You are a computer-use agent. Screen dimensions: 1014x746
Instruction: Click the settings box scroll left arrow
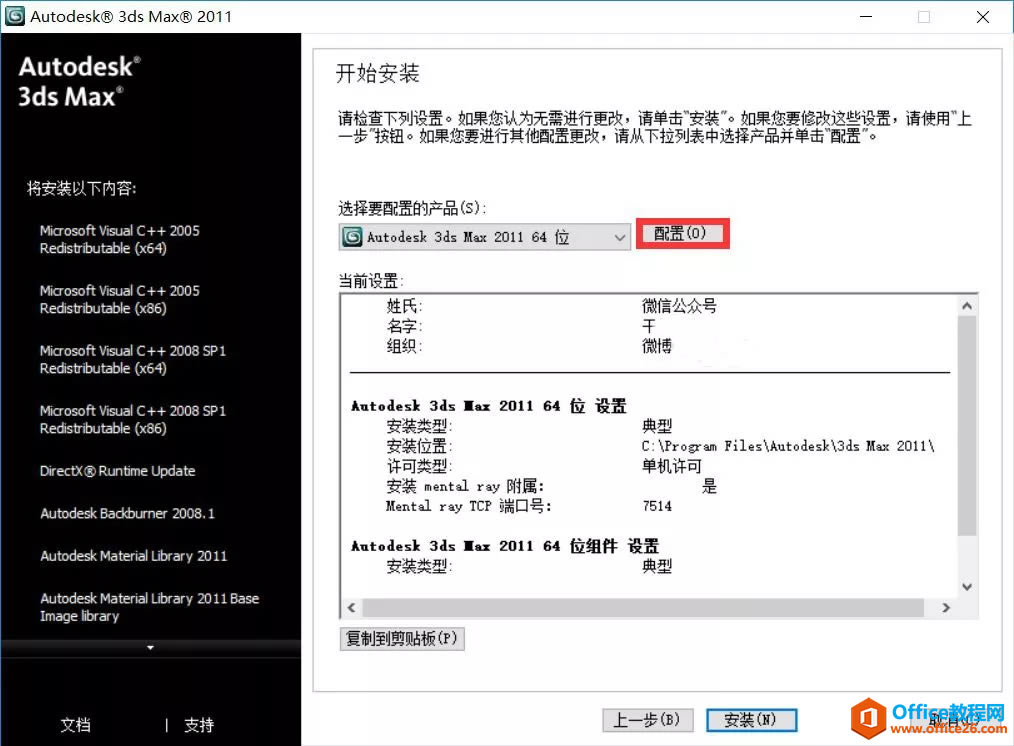click(351, 608)
